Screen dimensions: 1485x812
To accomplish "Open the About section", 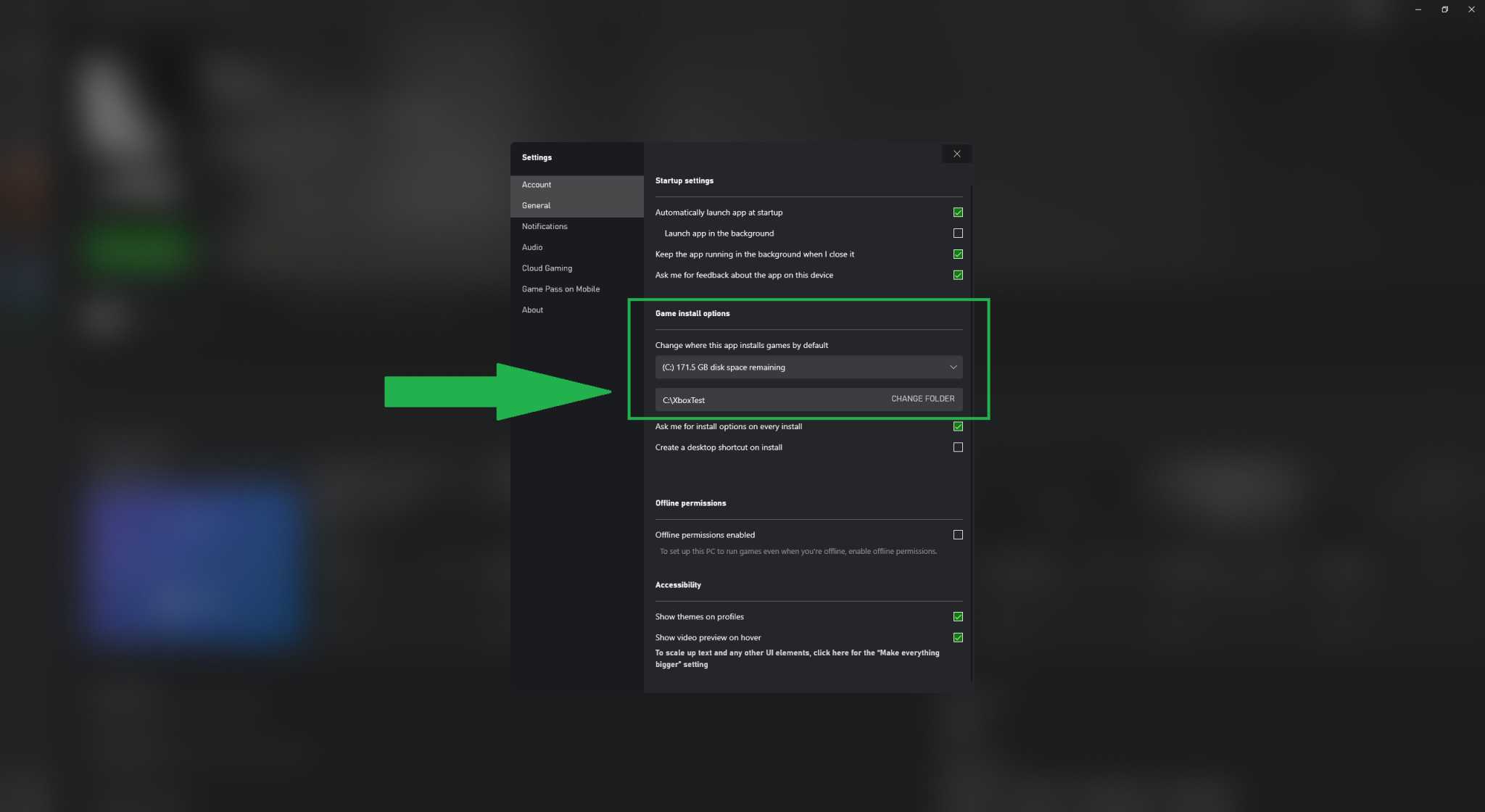I will tap(532, 310).
